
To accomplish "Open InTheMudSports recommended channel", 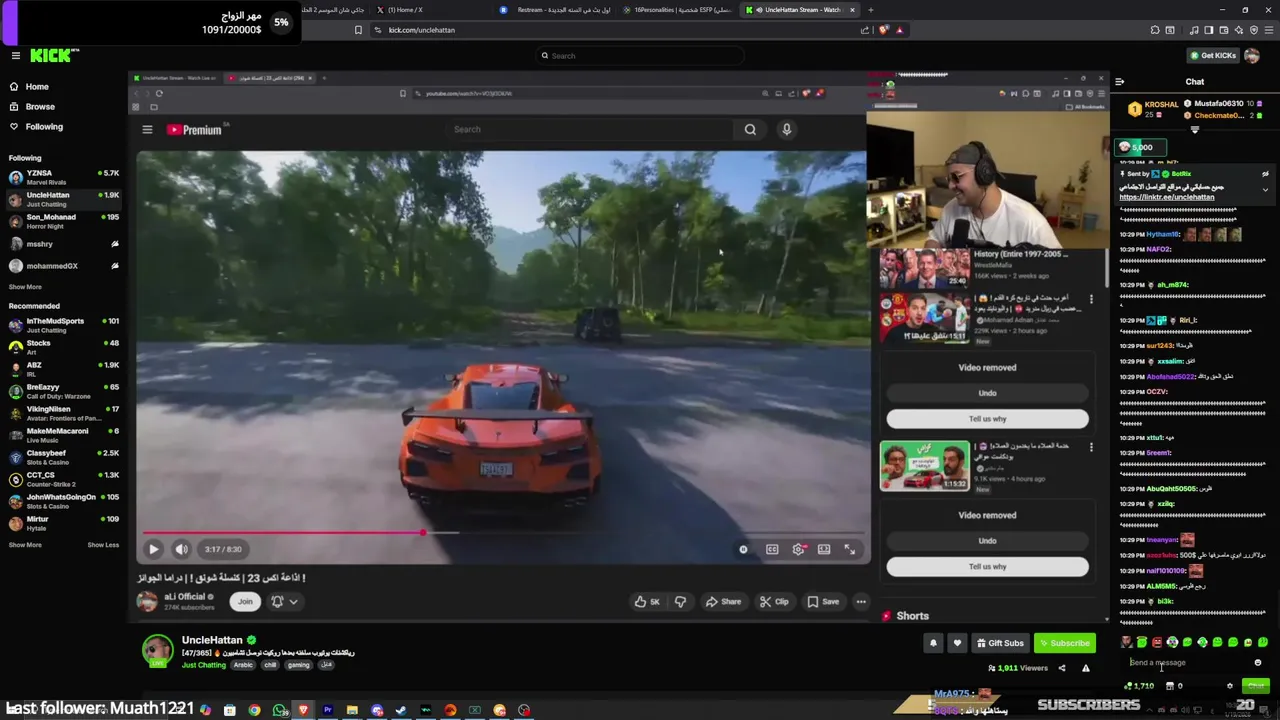I will (x=62, y=325).
